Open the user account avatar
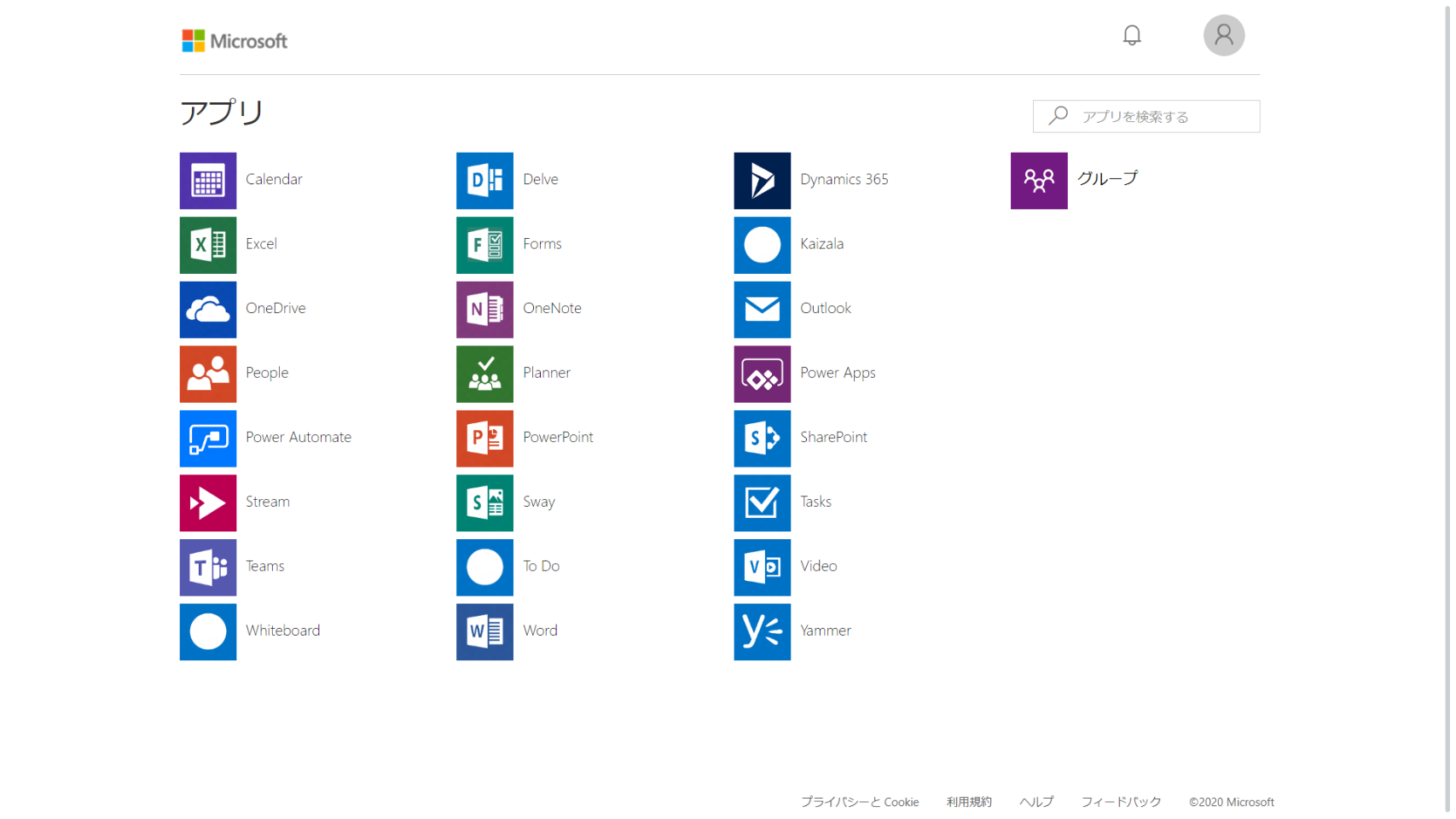This screenshot has height=819, width=1456. (1223, 35)
